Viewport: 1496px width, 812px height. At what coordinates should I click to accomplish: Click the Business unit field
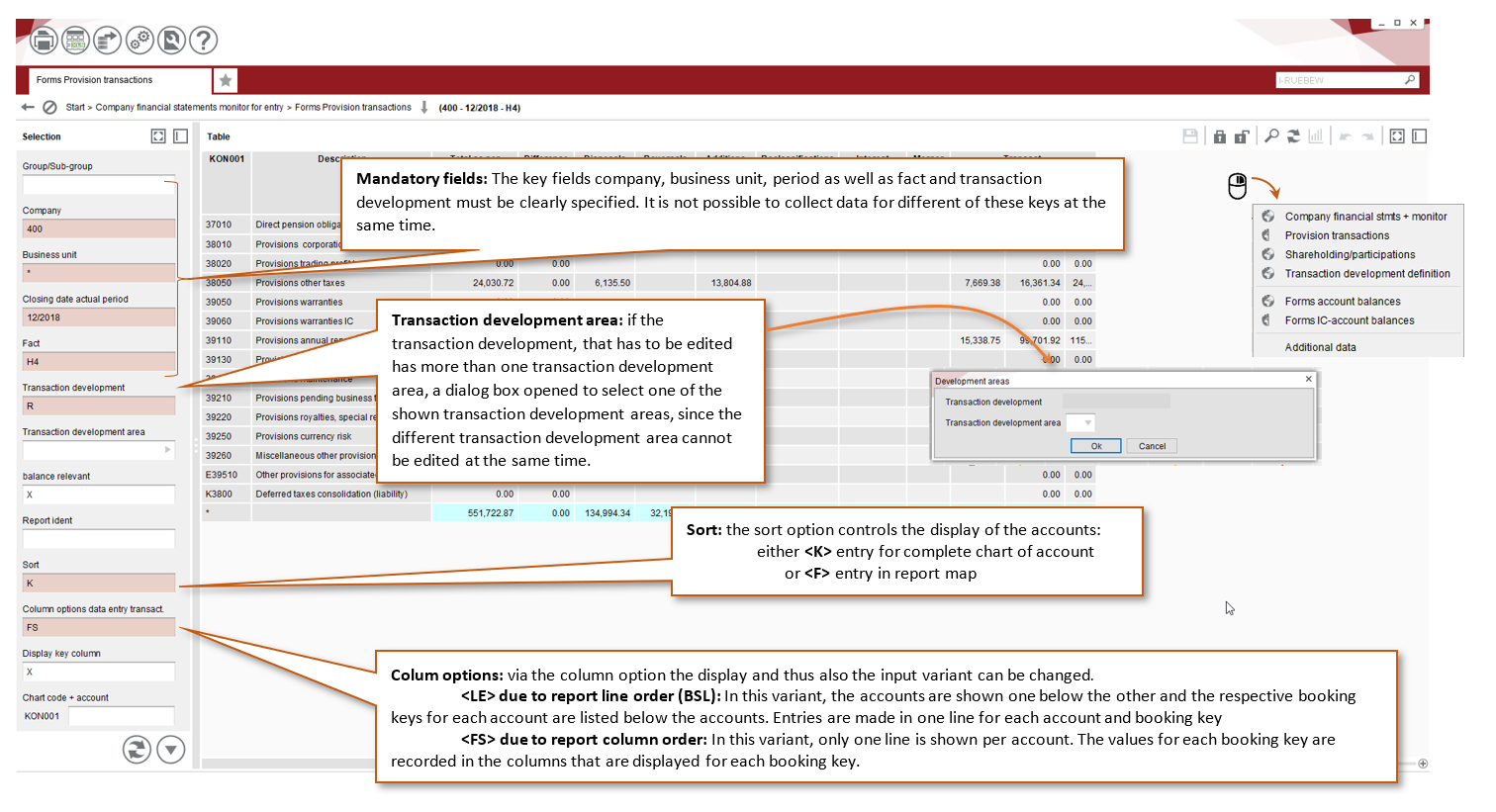click(x=98, y=273)
